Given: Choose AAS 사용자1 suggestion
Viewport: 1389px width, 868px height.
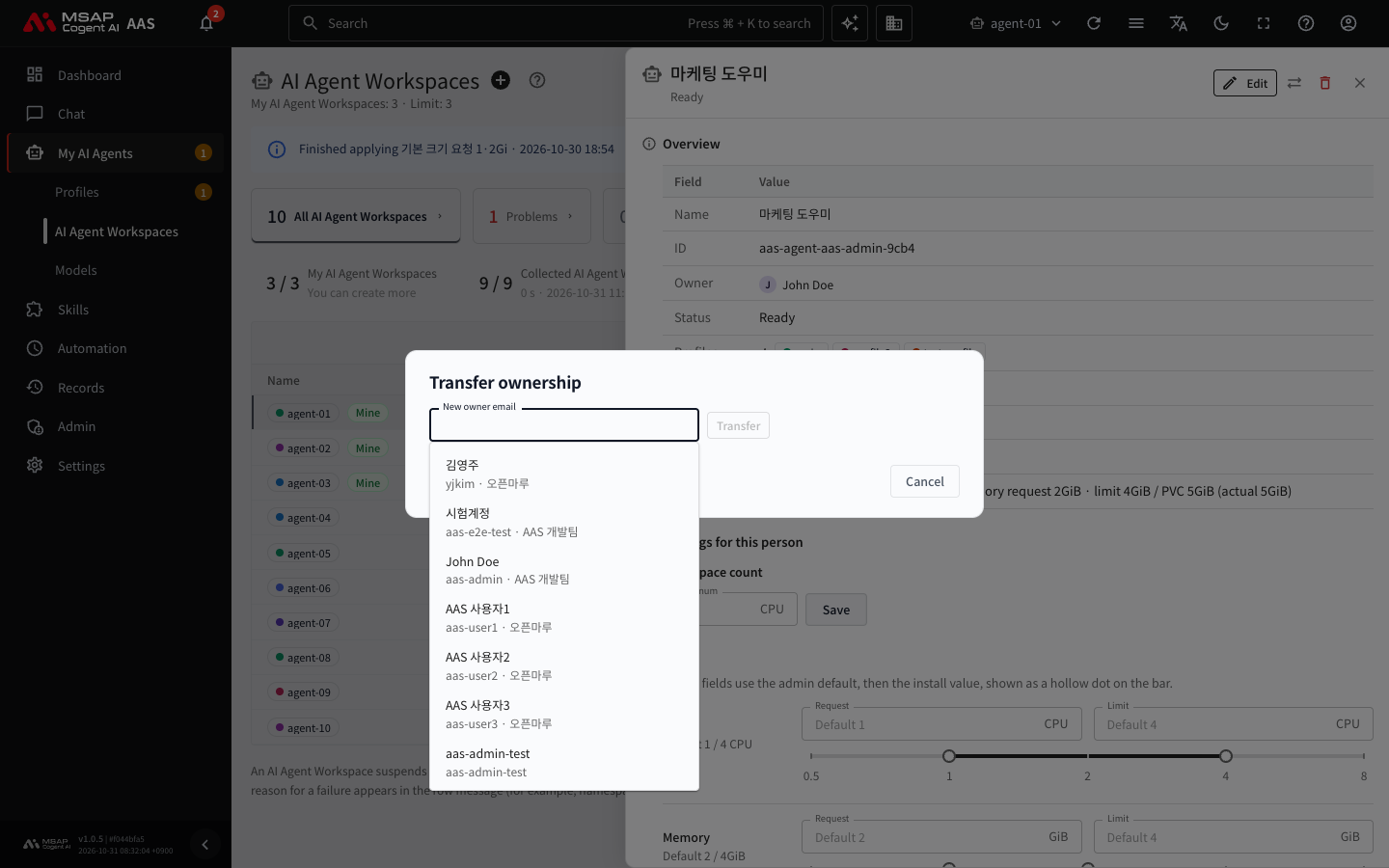Looking at the screenshot, I should click(x=564, y=618).
